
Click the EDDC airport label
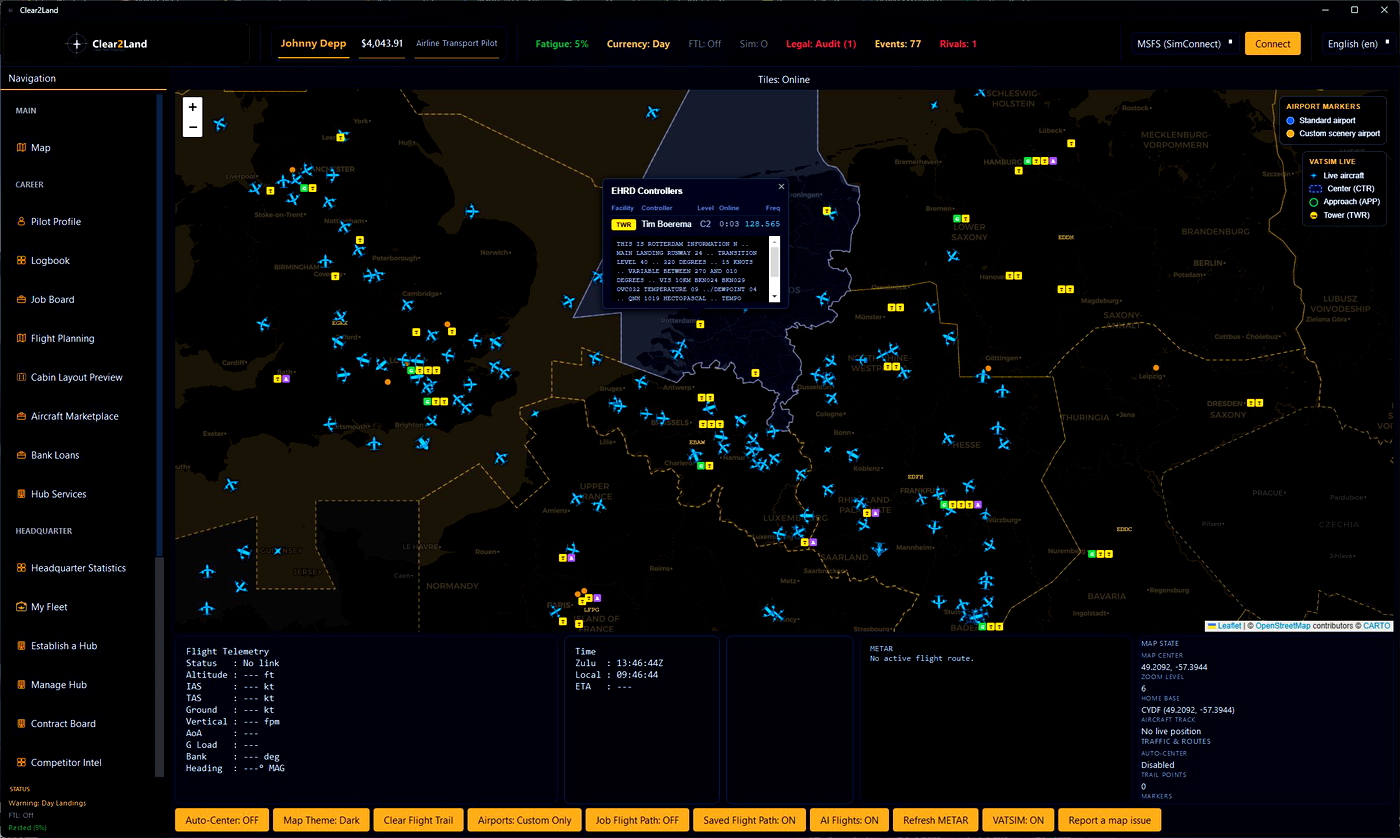coord(1124,529)
